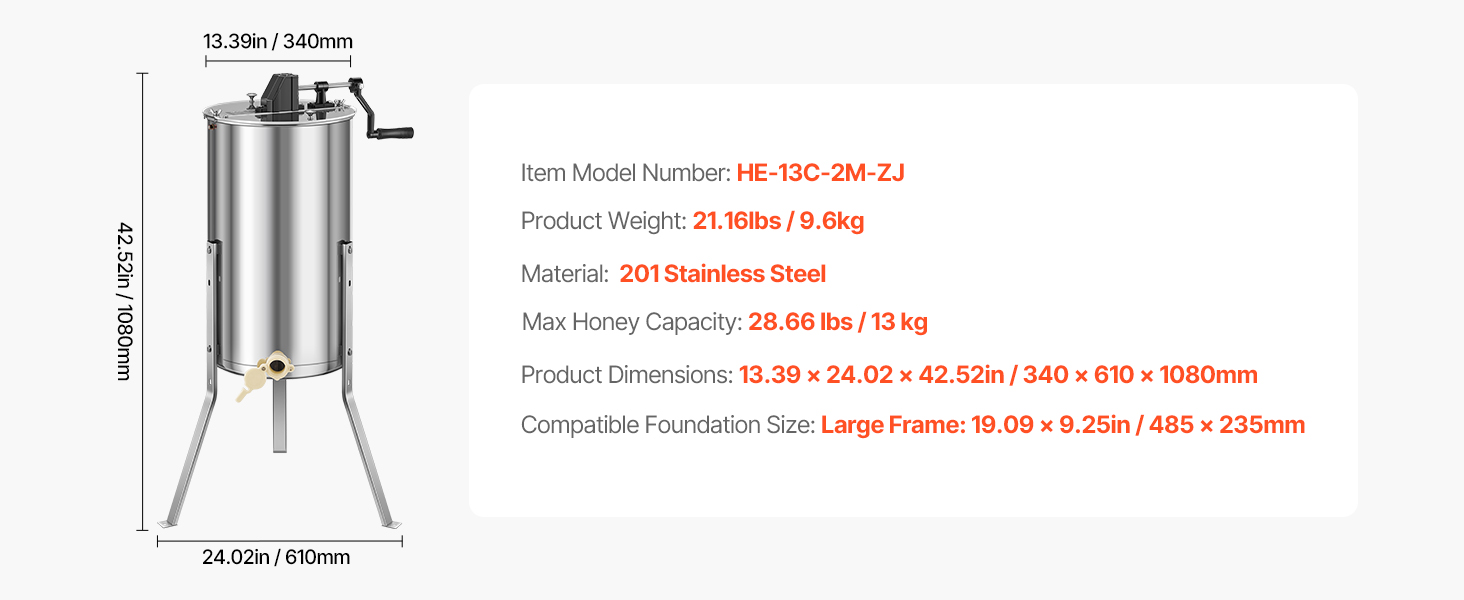This screenshot has width=1464, height=600.
Task: Click the 201 Stainless Steel material text
Action: click(x=723, y=274)
